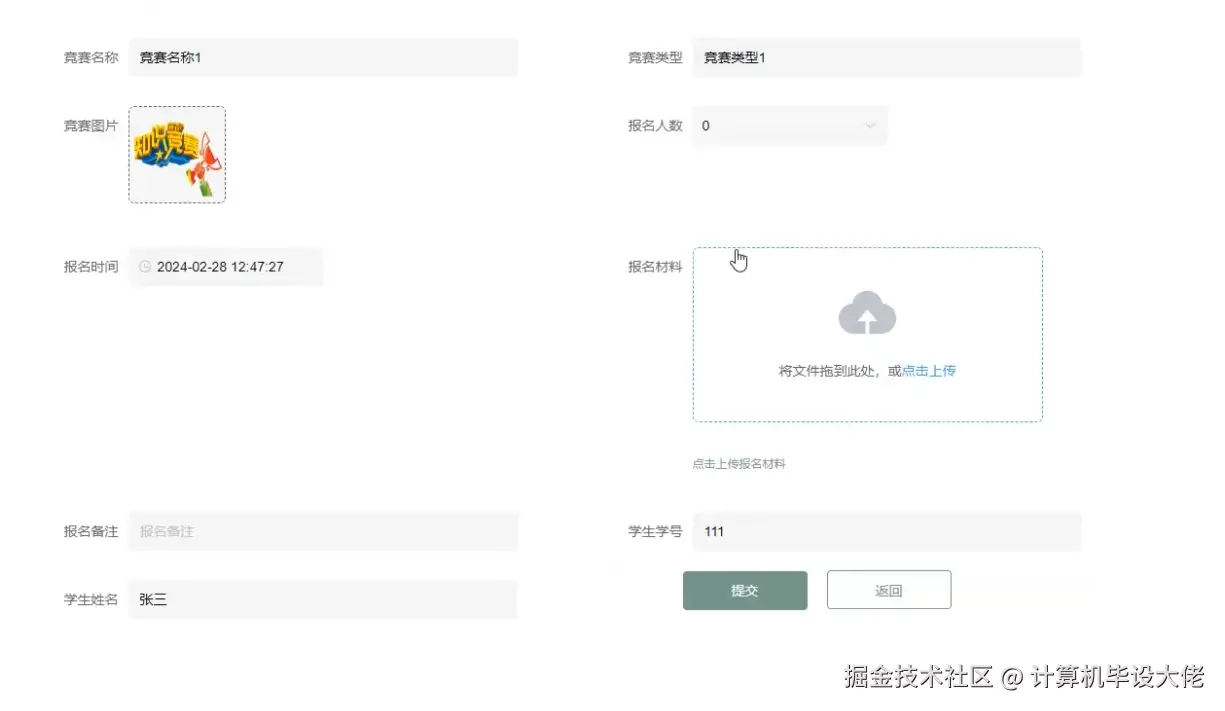Click the 竞赛名称 input showing 竞赛名称1
Screen dimensions: 1225x711
[x=322, y=57]
